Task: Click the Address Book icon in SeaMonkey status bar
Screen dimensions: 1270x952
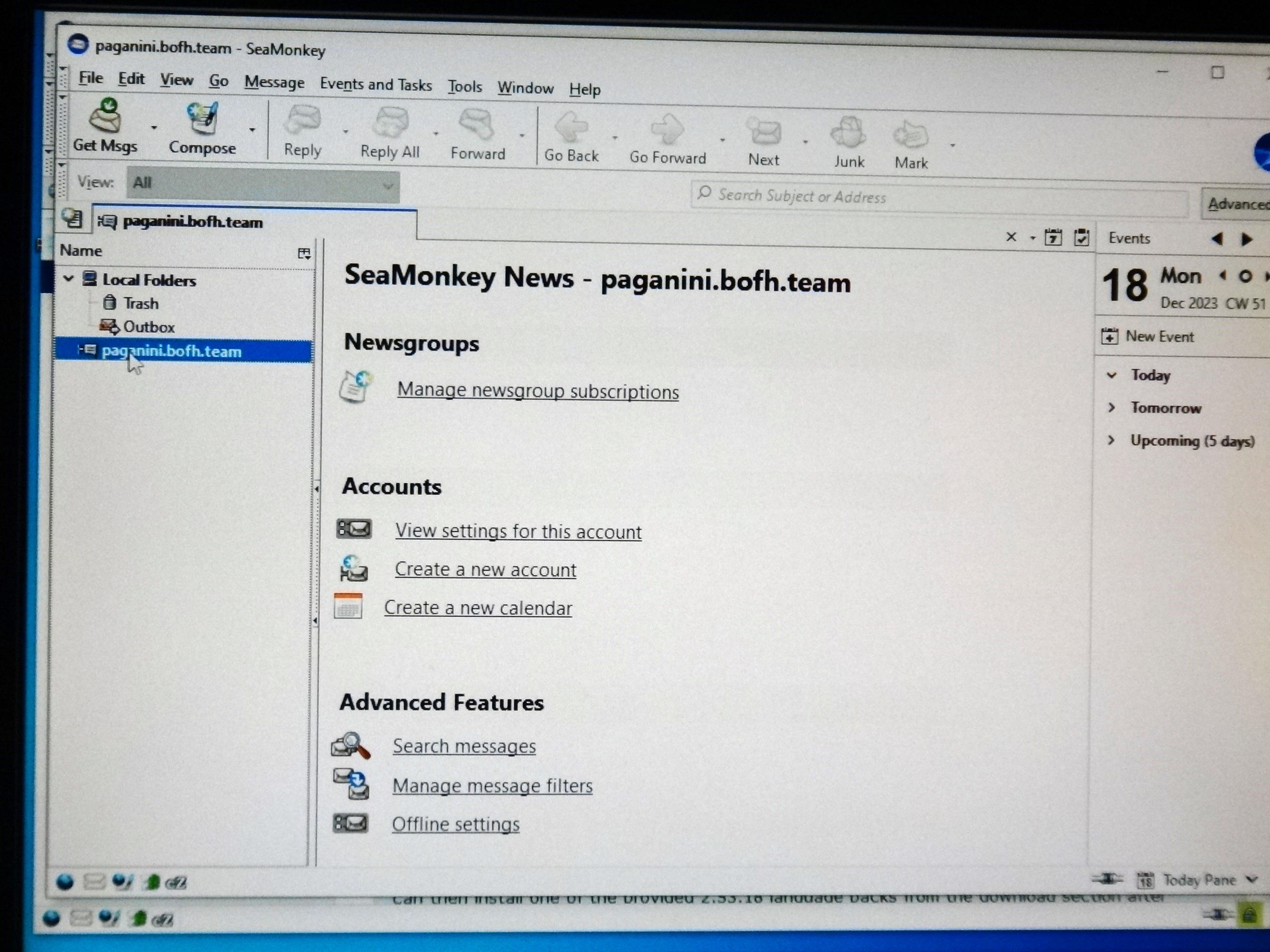Action: click(152, 881)
